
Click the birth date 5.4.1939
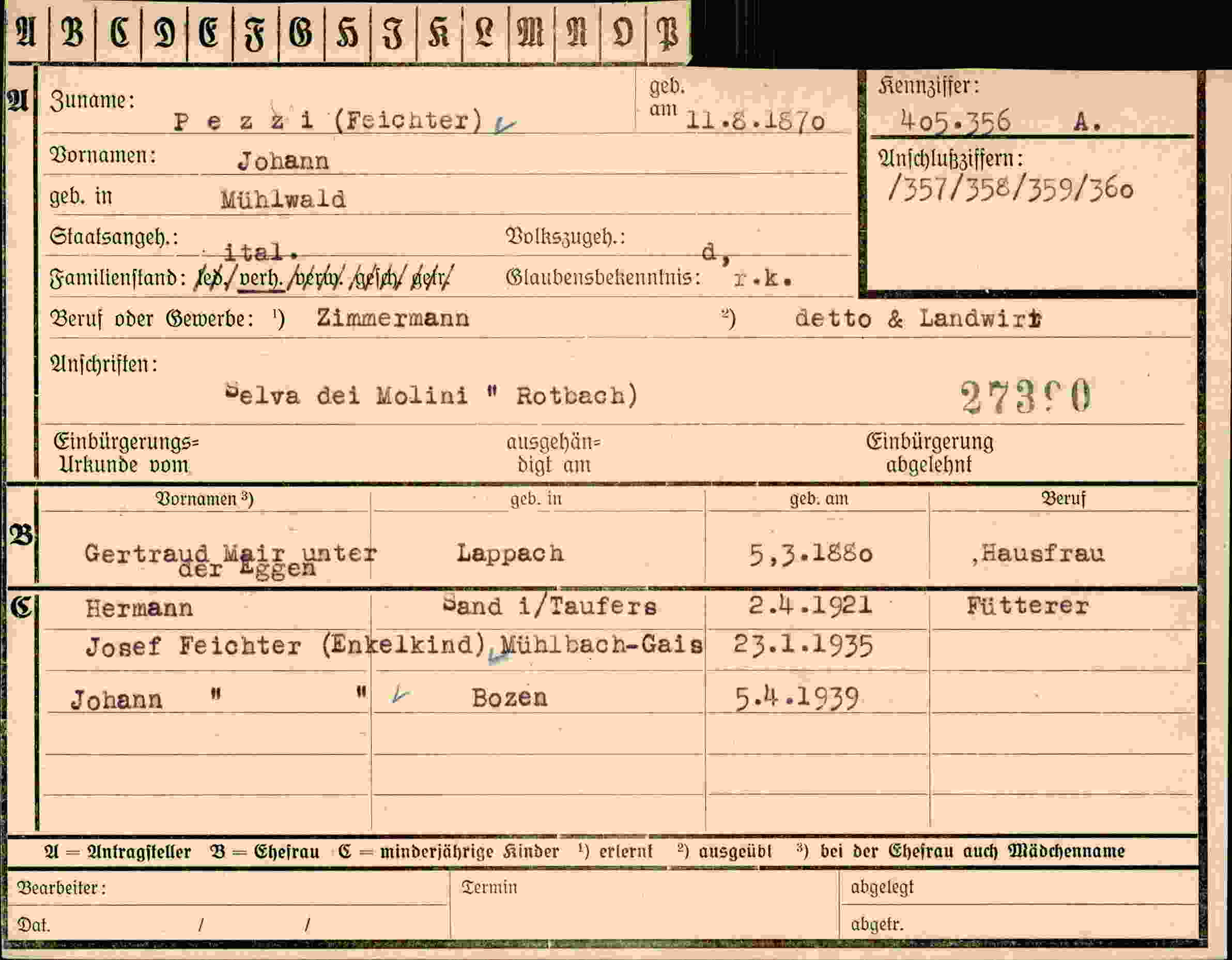(x=796, y=699)
